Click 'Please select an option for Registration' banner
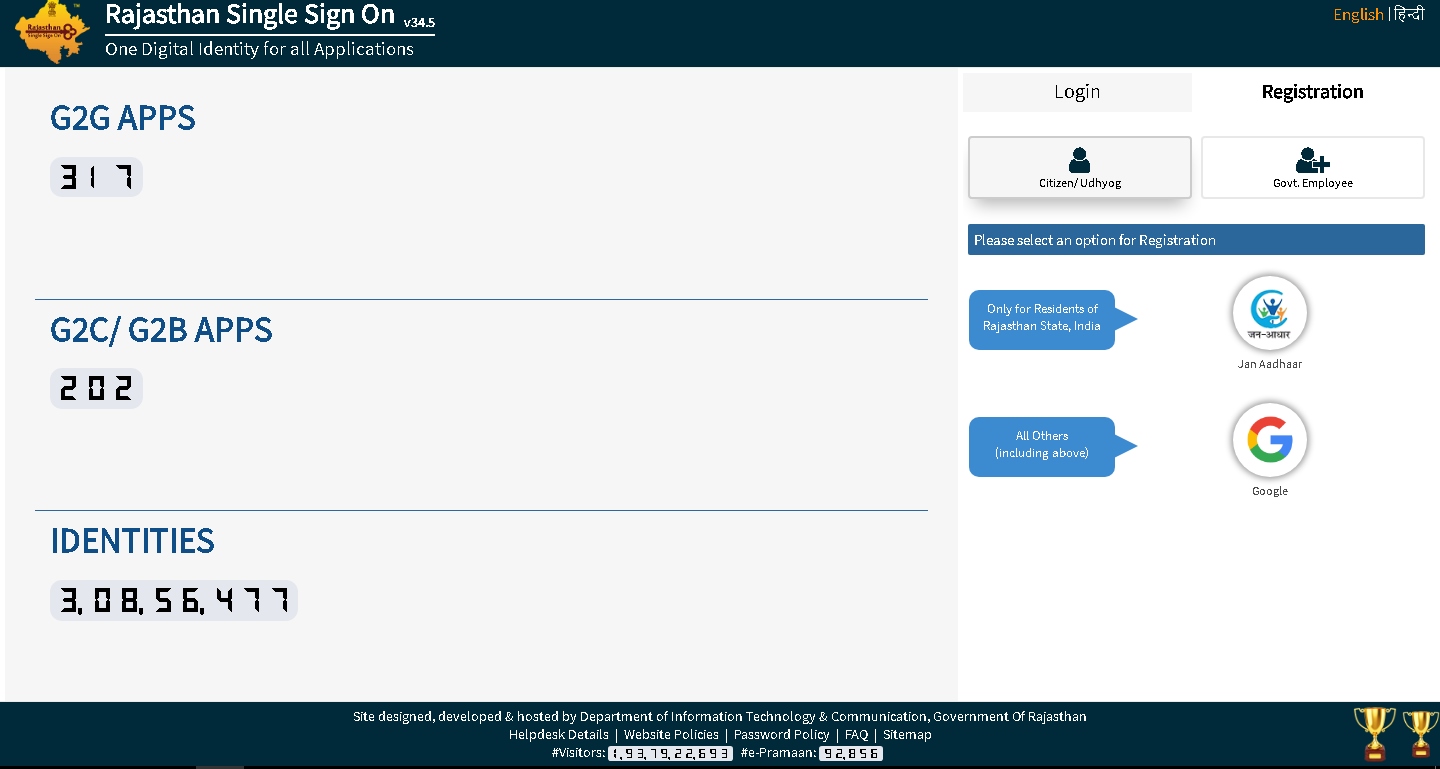Screen dimensions: 1440x769 coord(1196,240)
